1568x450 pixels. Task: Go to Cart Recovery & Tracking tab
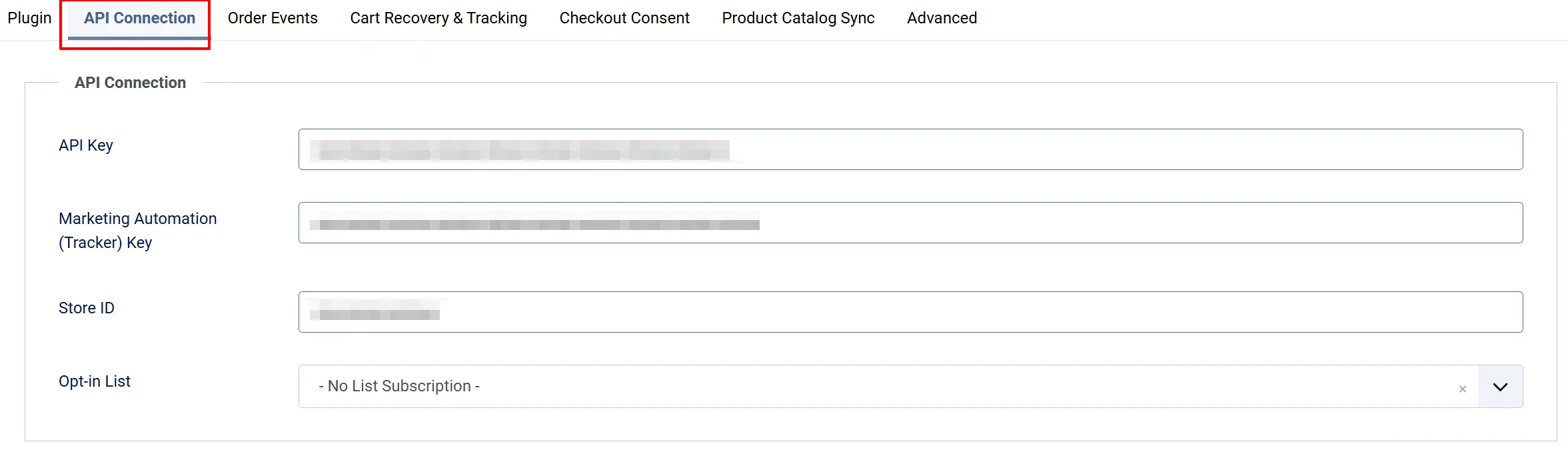point(438,18)
